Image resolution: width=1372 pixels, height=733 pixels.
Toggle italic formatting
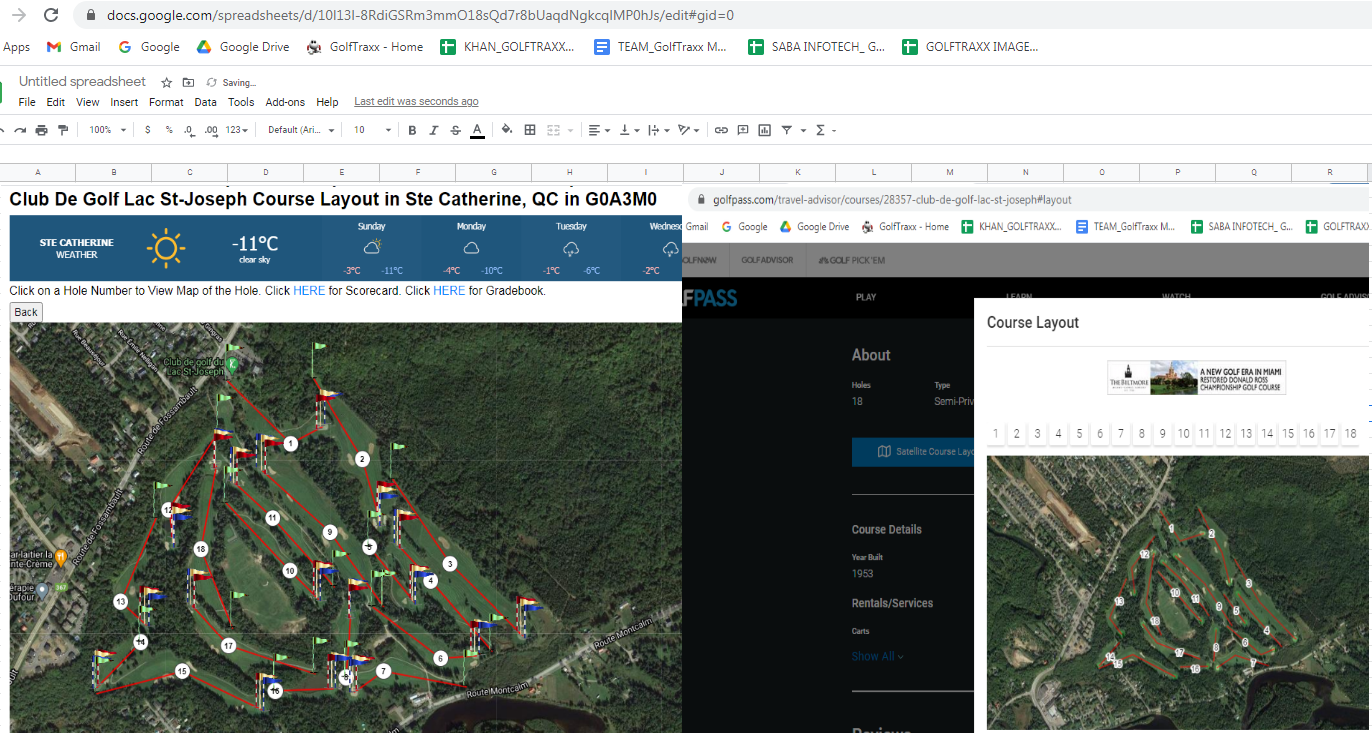433,130
